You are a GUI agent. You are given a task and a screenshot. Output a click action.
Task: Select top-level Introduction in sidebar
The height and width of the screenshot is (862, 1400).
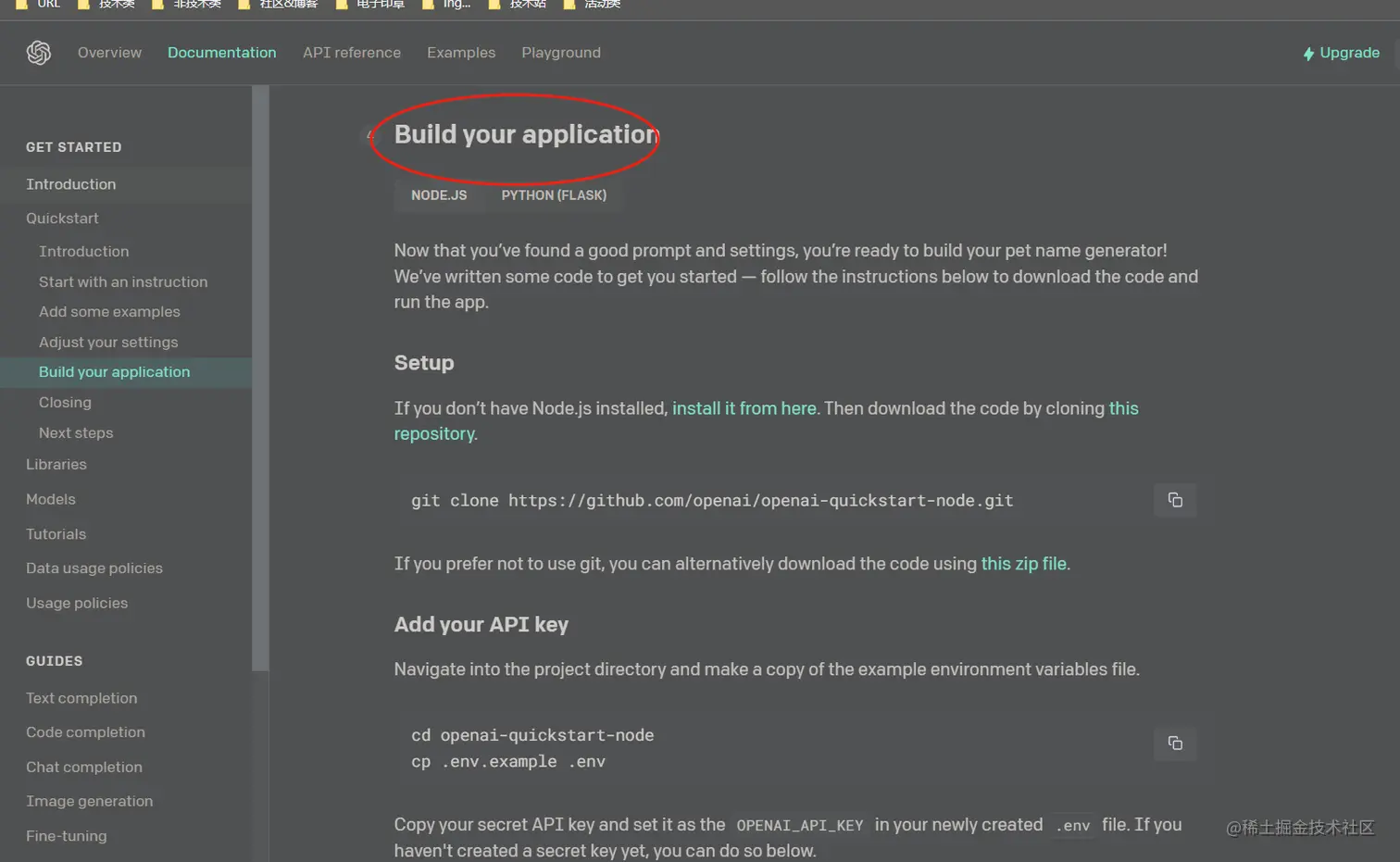[x=71, y=184]
